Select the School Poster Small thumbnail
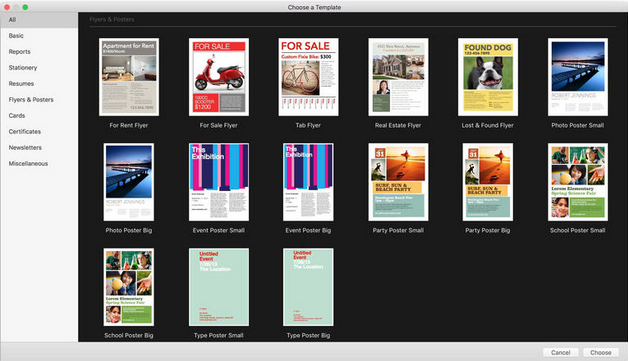 coord(578,182)
